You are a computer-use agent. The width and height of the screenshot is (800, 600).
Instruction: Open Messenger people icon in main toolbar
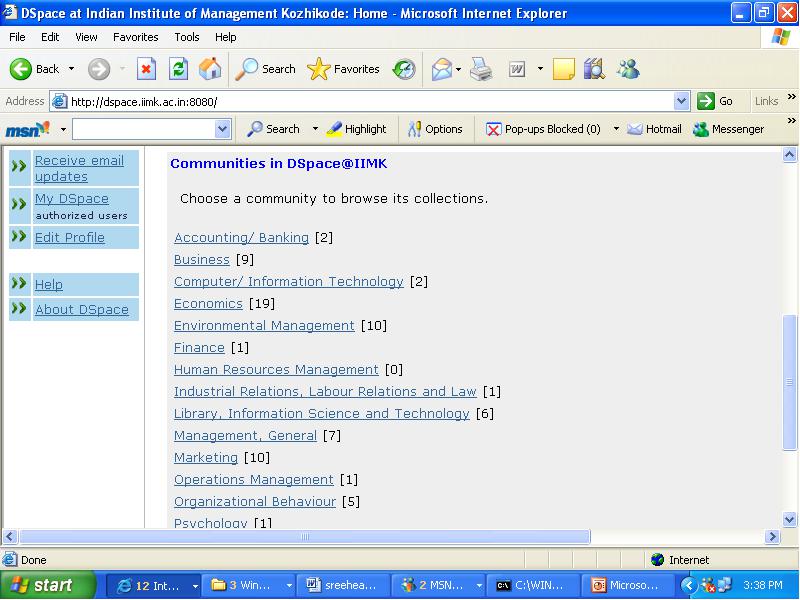[628, 69]
